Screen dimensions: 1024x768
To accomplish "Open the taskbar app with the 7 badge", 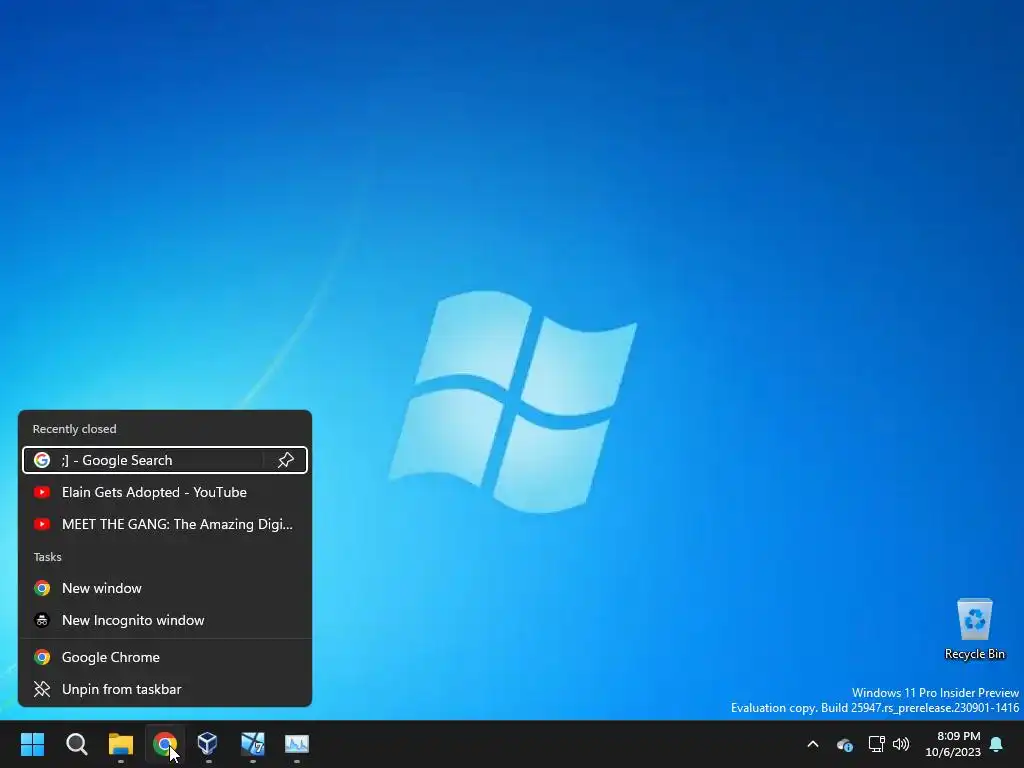I will coord(253,744).
